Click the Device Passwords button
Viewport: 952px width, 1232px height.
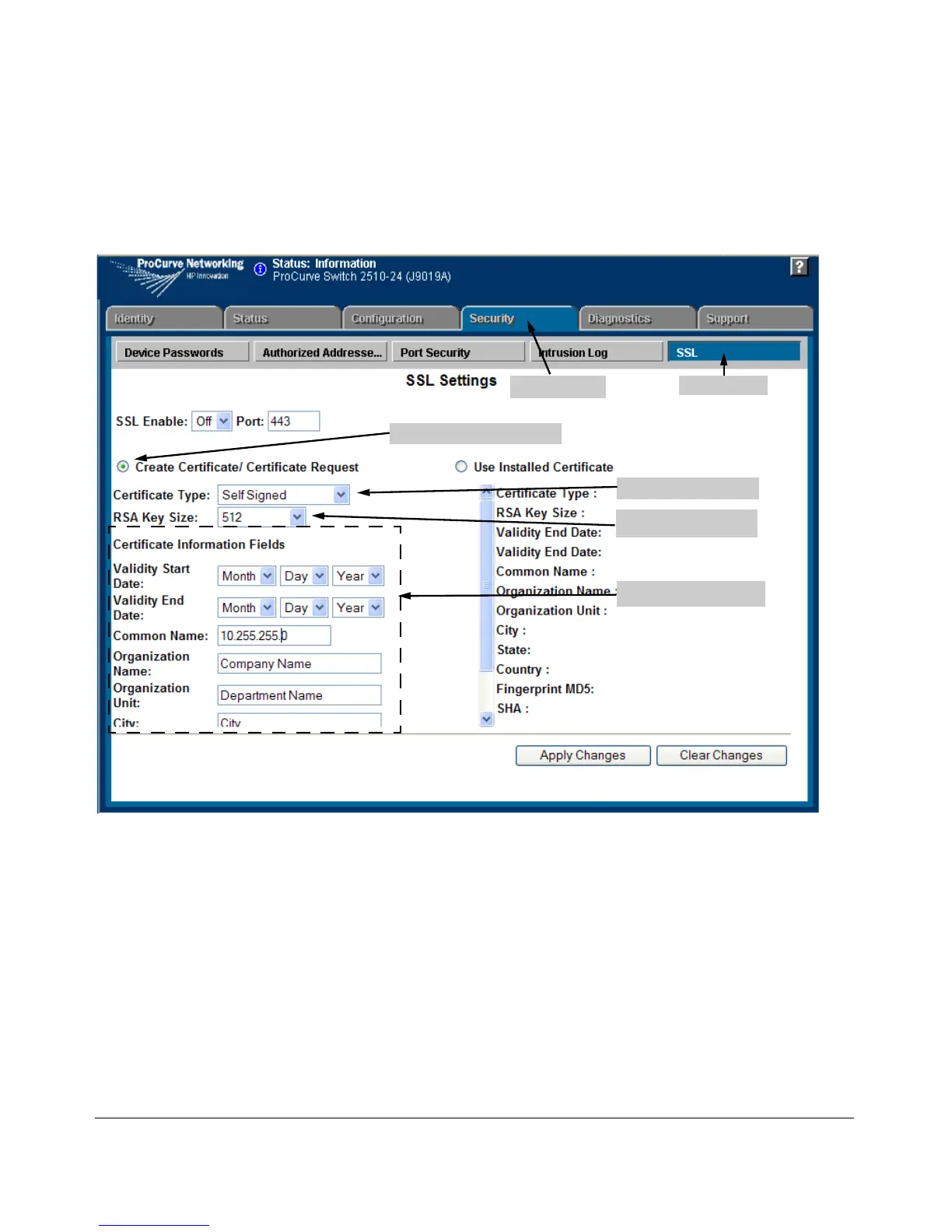click(182, 352)
